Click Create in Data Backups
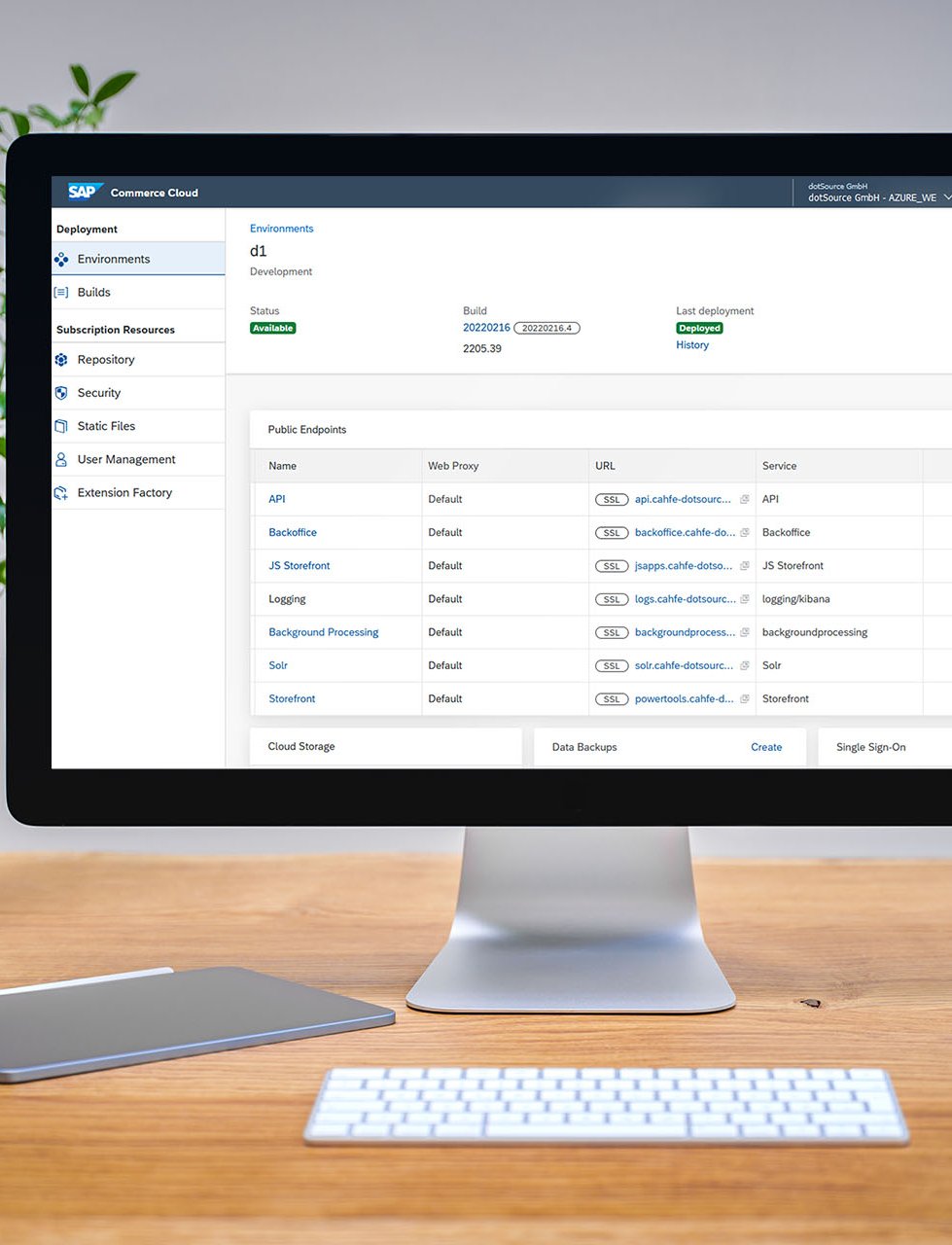This screenshot has width=952, height=1245. point(765,747)
